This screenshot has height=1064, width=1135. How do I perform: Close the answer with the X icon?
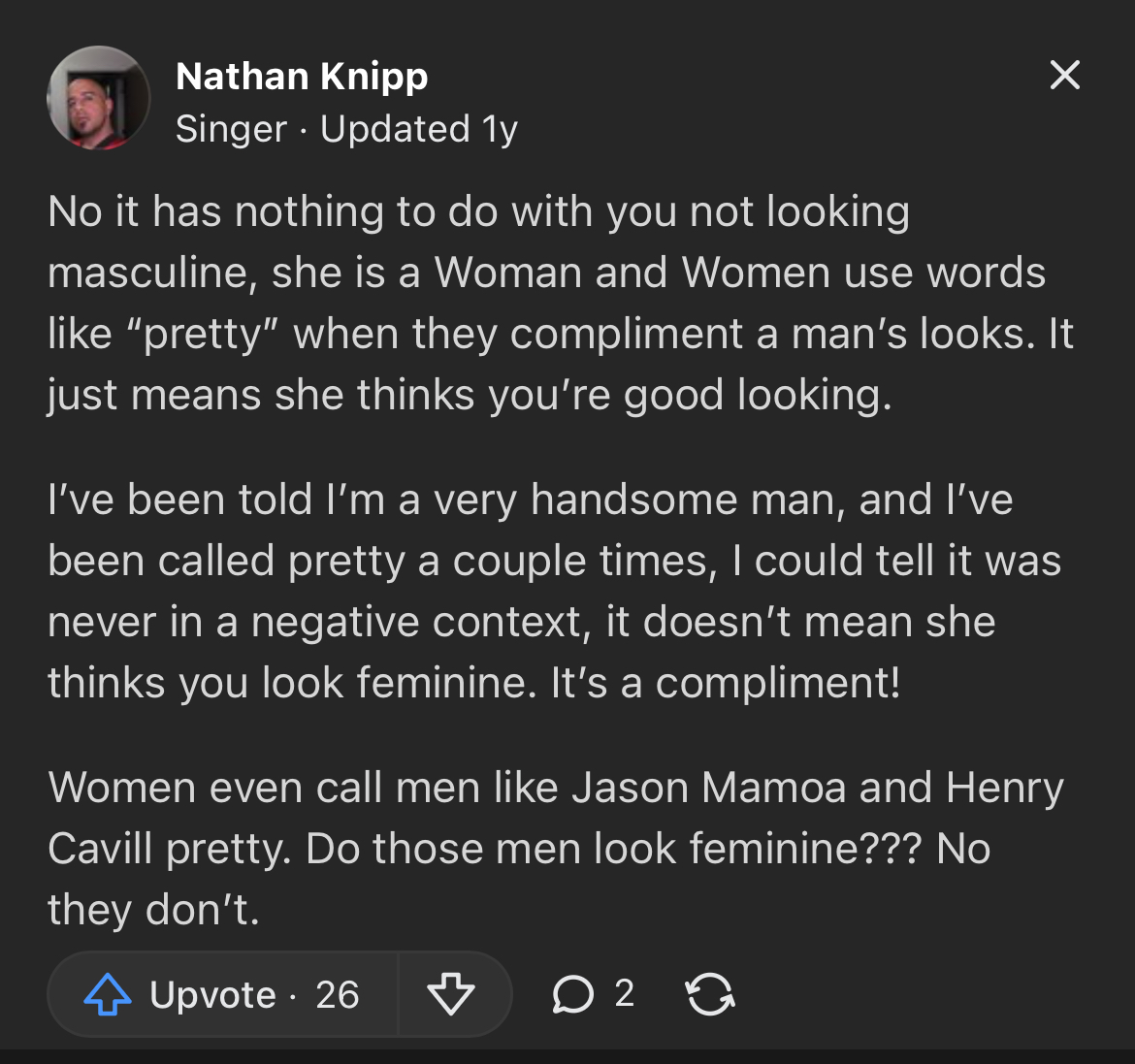(1065, 75)
